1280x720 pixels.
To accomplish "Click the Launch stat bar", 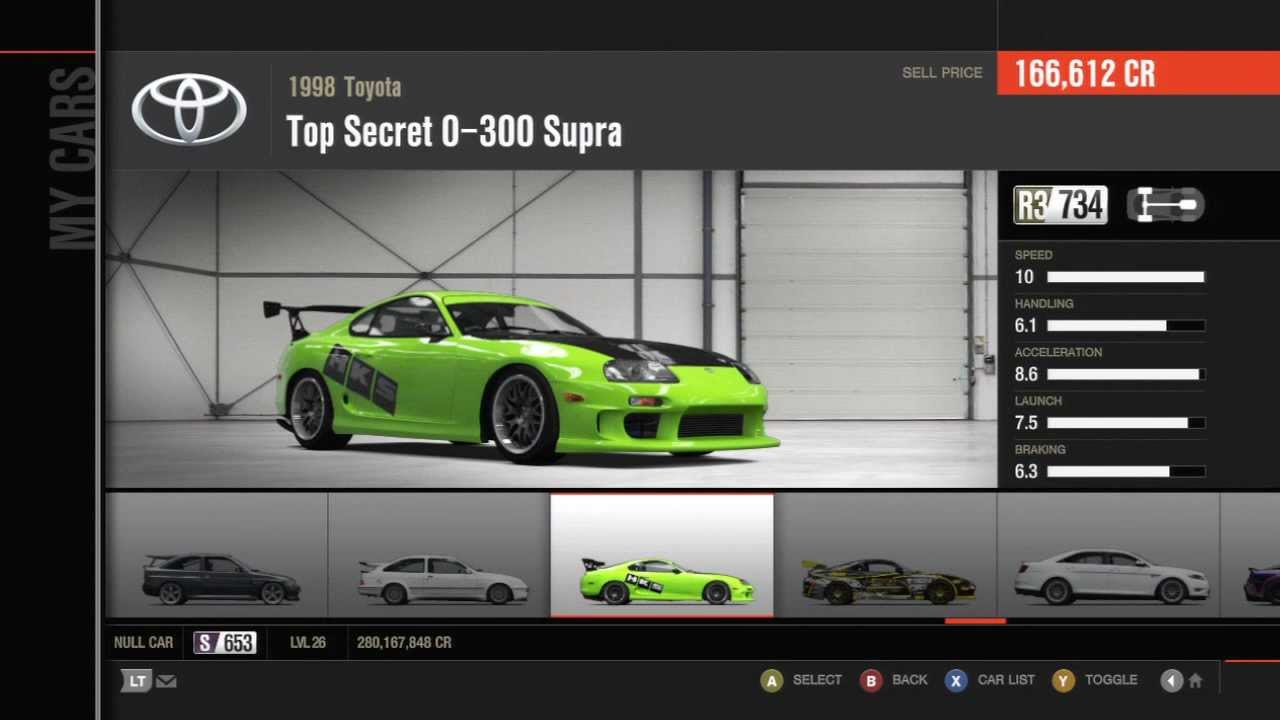I will pyautogui.click(x=1126, y=423).
